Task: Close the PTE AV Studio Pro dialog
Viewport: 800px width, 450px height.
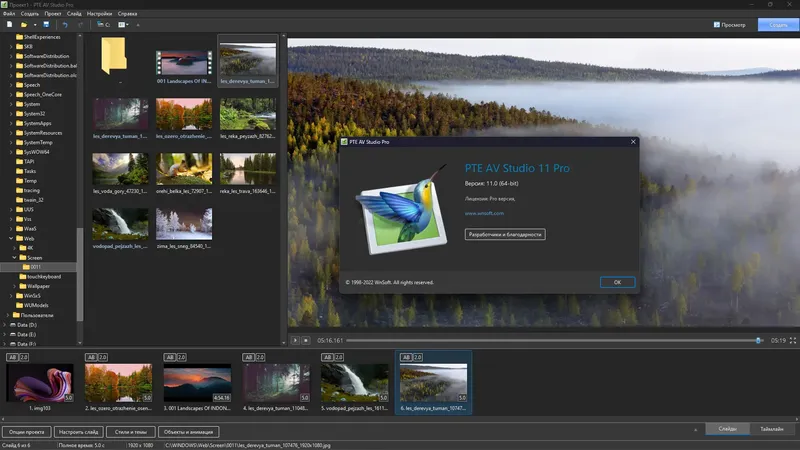Action: click(633, 142)
